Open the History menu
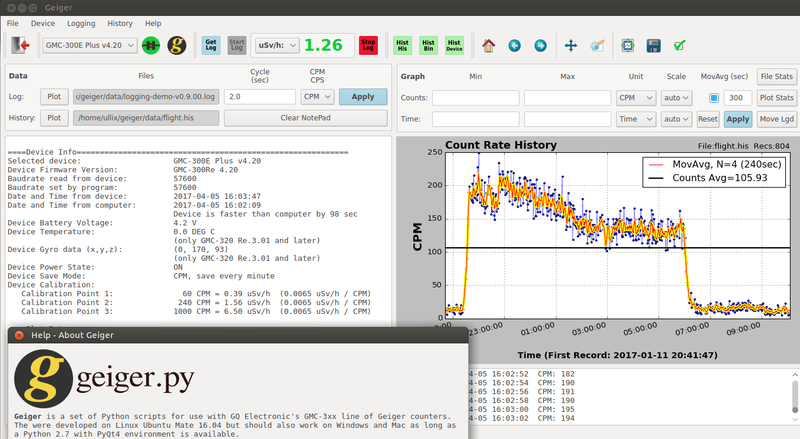Image resolution: width=800 pixels, height=439 pixels. click(x=120, y=22)
